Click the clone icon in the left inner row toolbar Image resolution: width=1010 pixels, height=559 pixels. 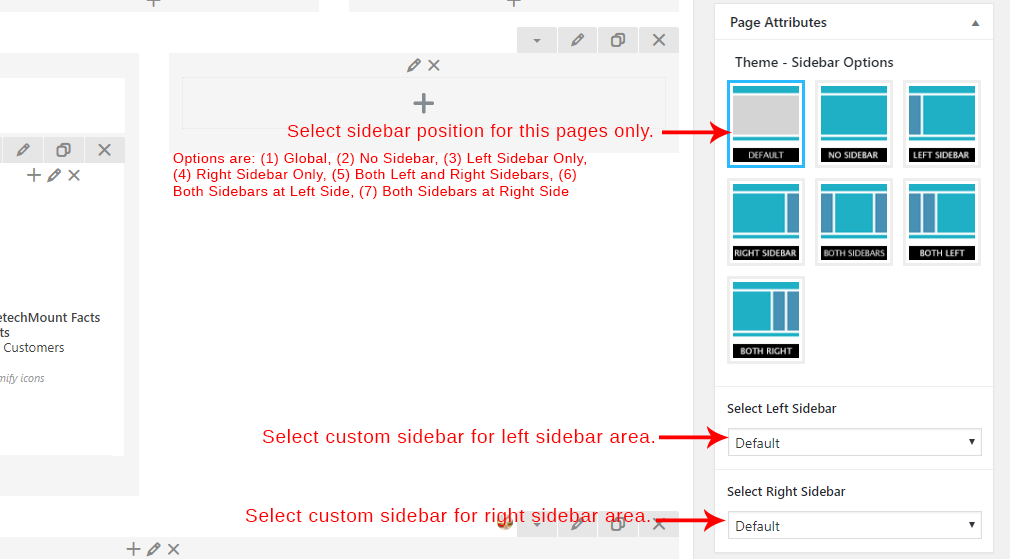[x=63, y=150]
